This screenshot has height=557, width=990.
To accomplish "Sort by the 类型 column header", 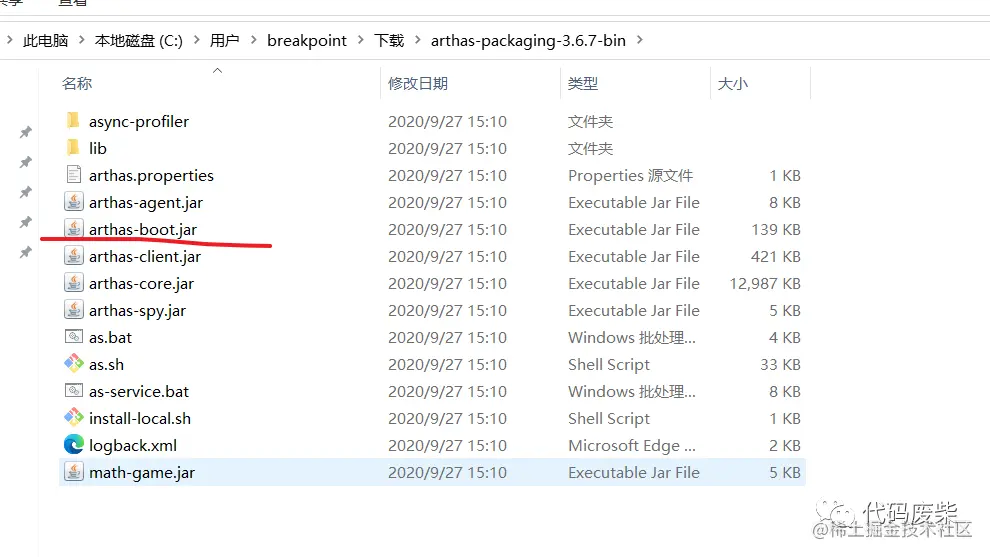I will pyautogui.click(x=582, y=83).
